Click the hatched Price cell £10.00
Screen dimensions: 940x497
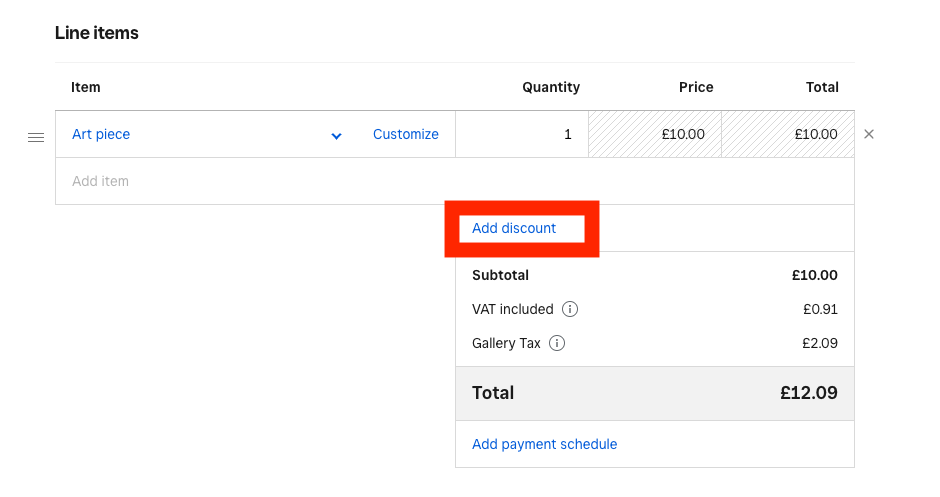654,134
